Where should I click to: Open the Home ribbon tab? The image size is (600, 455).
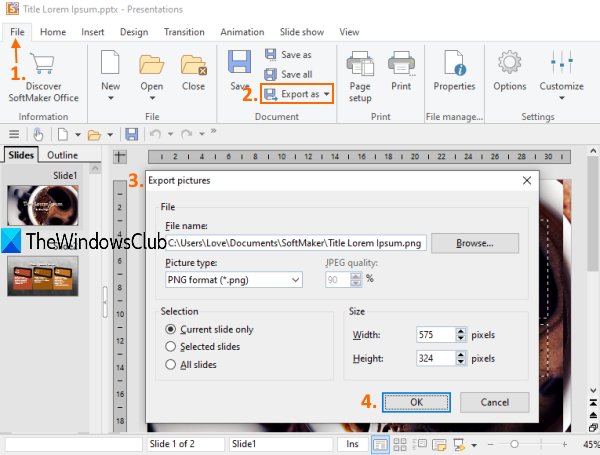tap(53, 32)
